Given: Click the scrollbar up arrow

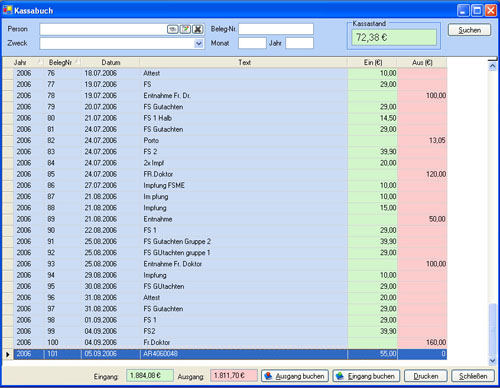Looking at the screenshot, I should coord(492,66).
